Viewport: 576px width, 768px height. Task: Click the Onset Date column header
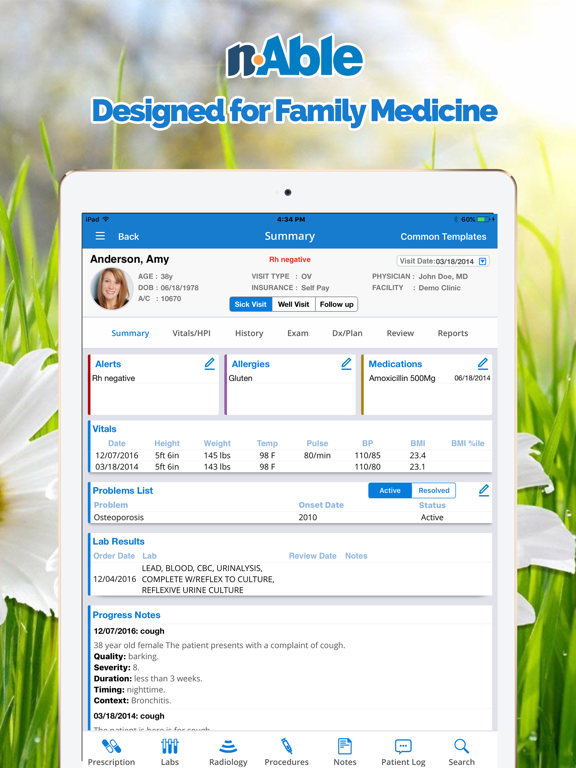tap(321, 505)
